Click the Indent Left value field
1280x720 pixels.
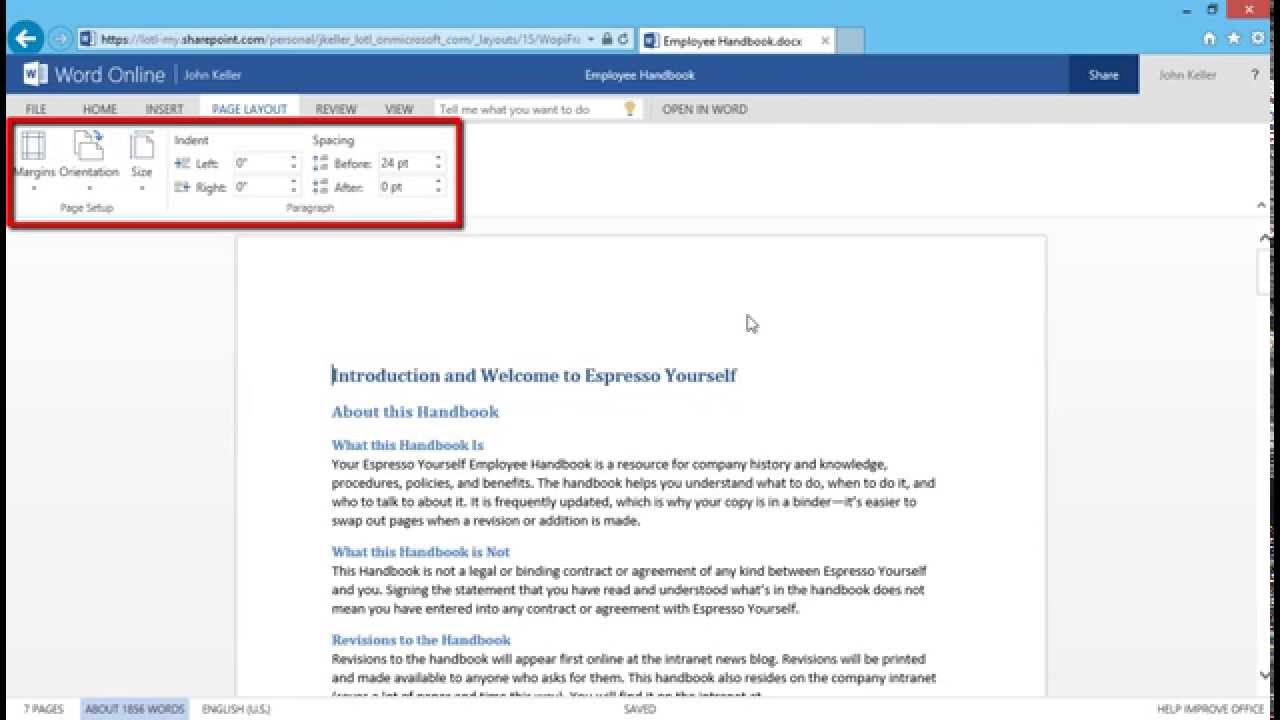click(260, 163)
